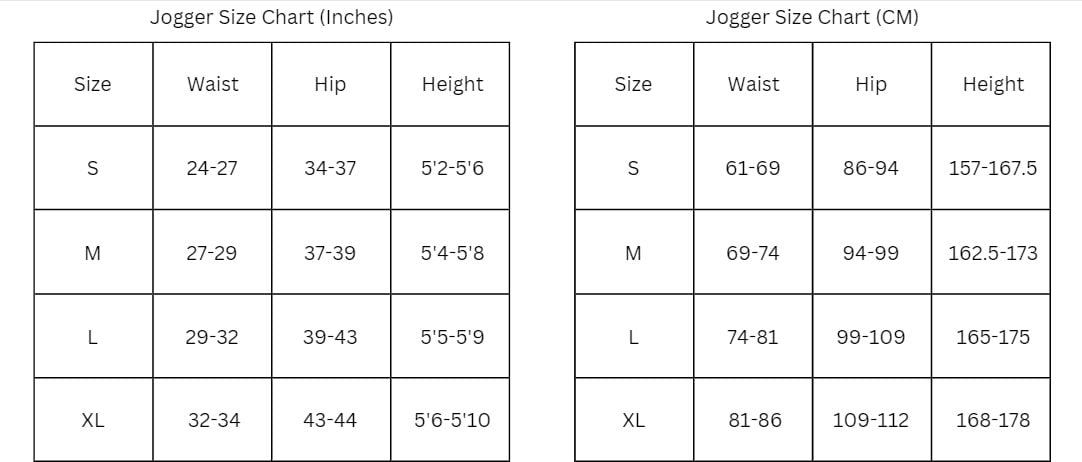Screen dimensions: 1082x462
Task: Click the 5'6-5'10 height cell
Action: coord(451,420)
